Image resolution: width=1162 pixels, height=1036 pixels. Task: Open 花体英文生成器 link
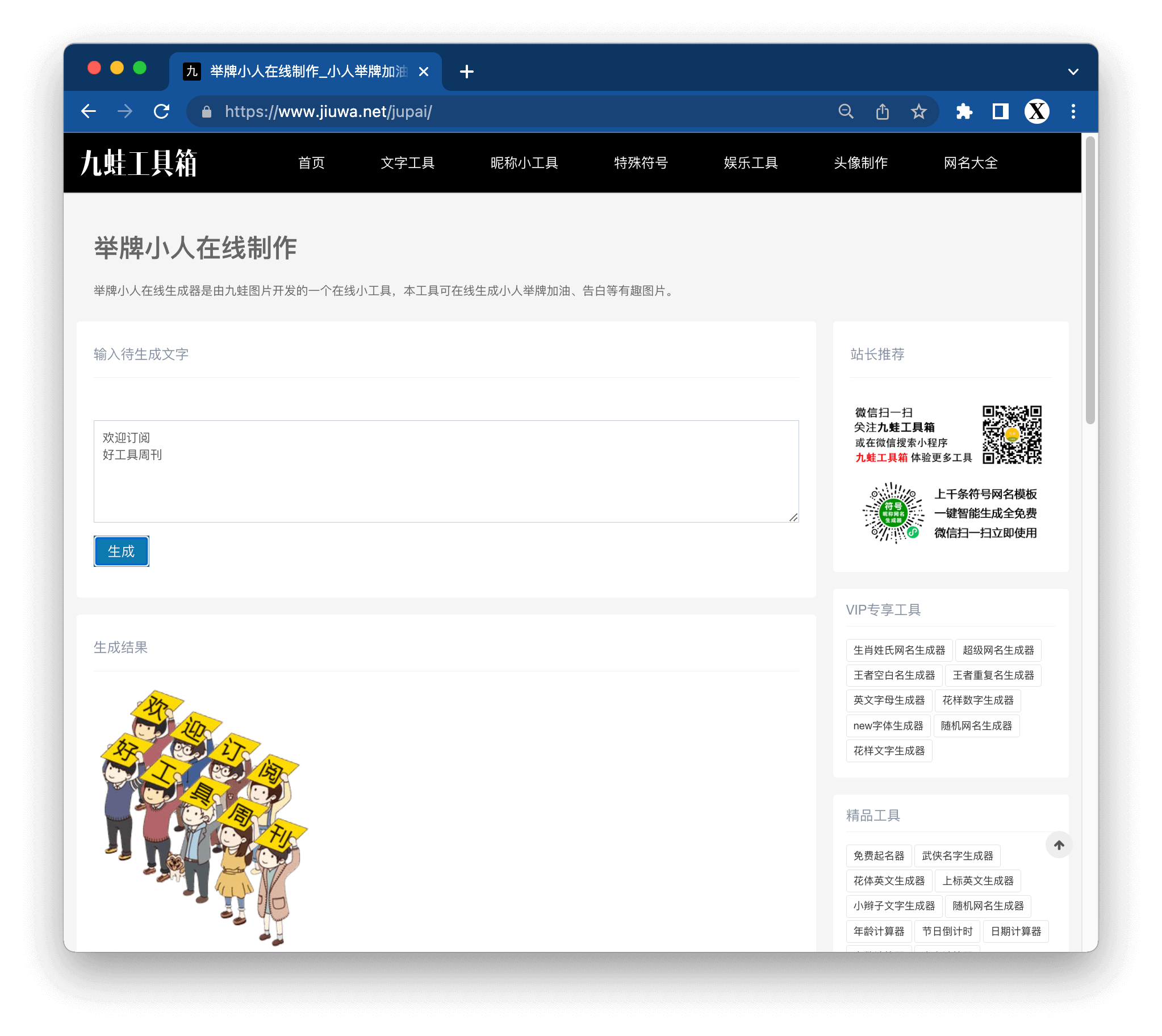pyautogui.click(x=888, y=880)
